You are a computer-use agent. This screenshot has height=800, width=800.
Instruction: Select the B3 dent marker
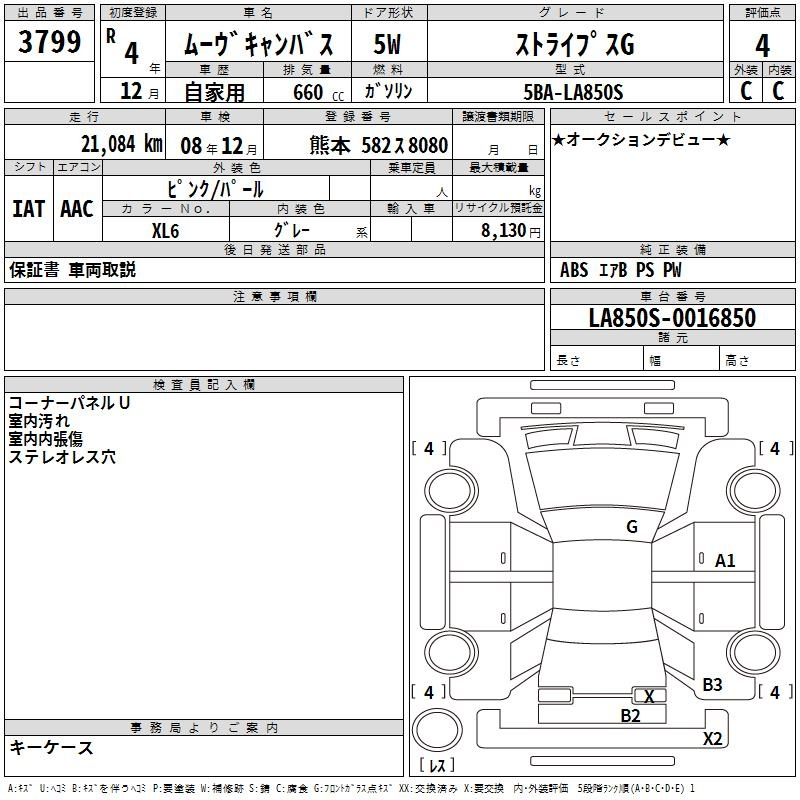tap(712, 684)
